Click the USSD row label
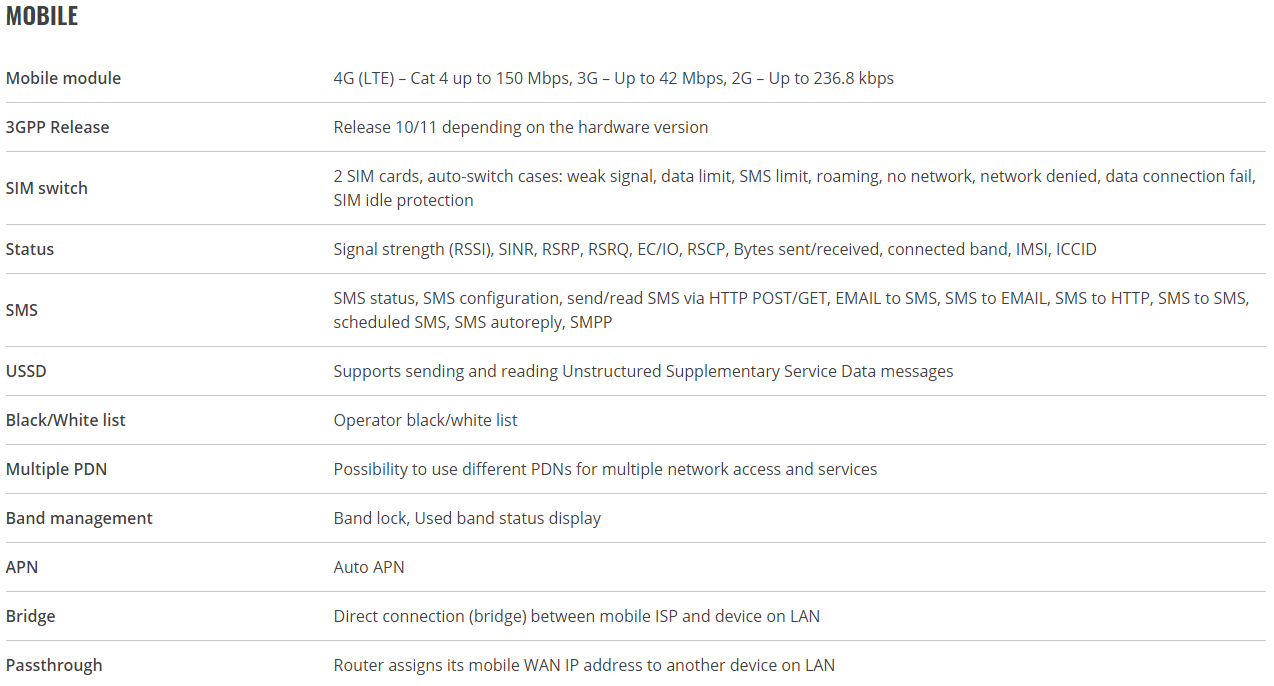Viewport: 1274px width, 686px height. [26, 371]
